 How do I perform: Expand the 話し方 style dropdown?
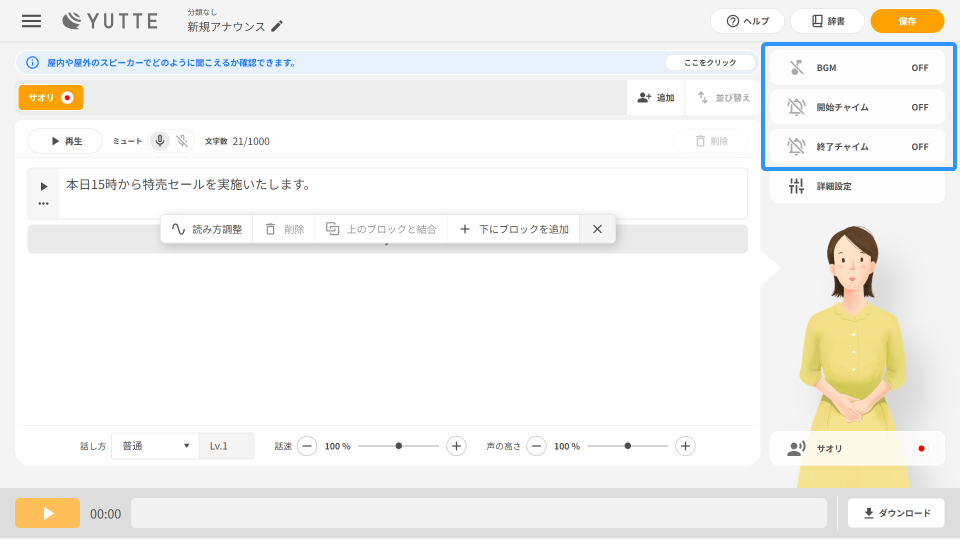click(x=155, y=446)
